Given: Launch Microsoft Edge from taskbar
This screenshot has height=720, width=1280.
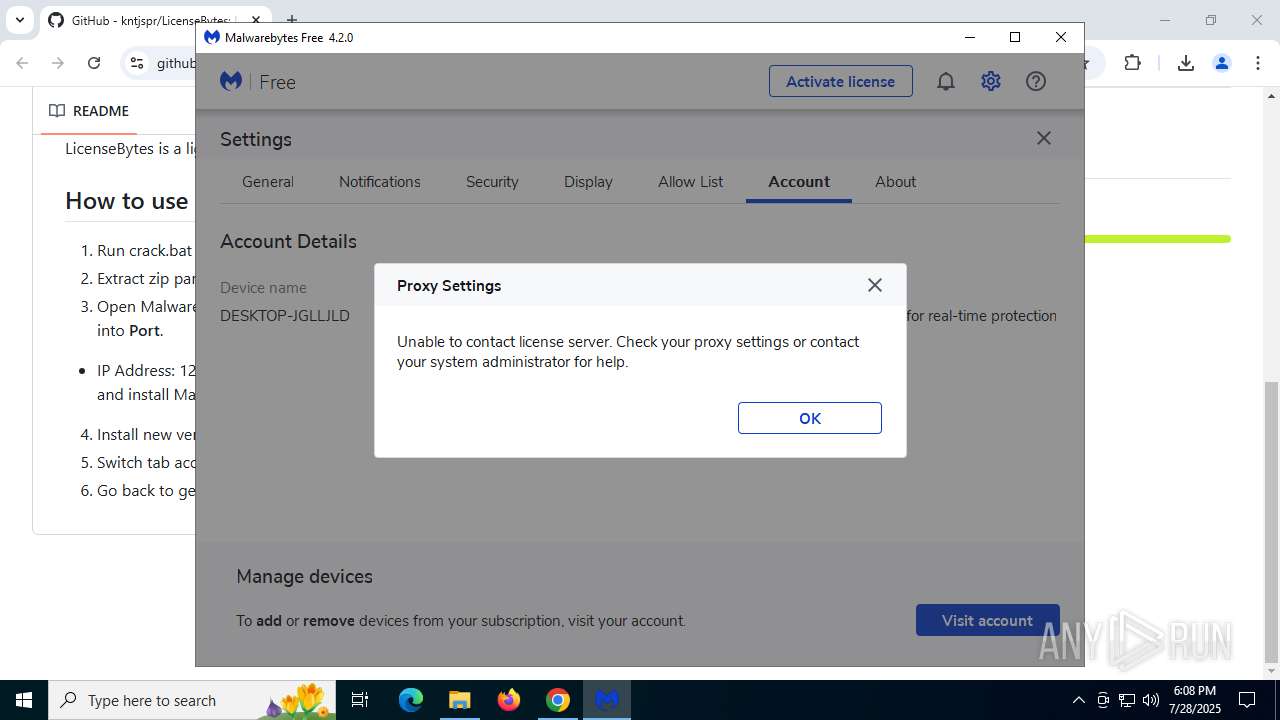Looking at the screenshot, I should (x=411, y=700).
